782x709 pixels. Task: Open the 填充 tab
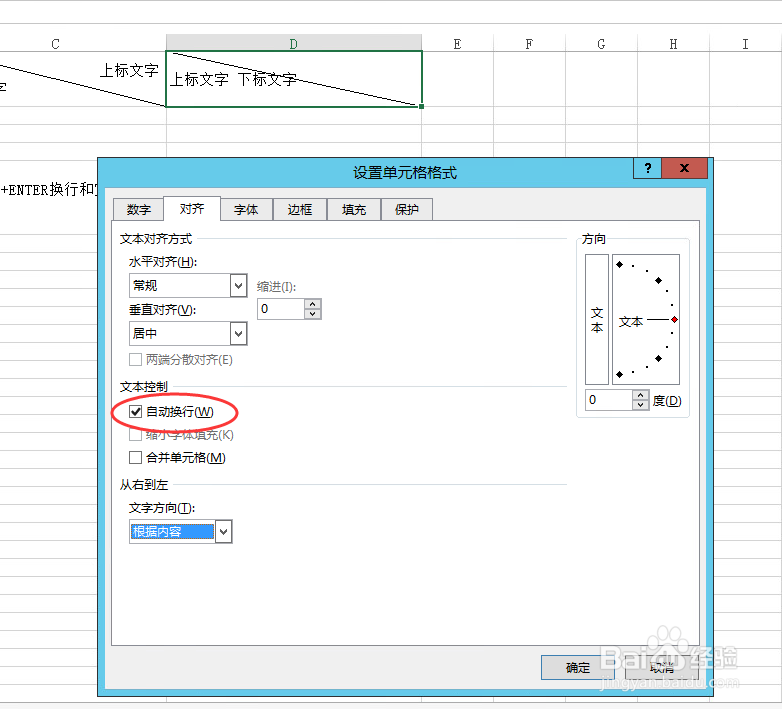354,209
